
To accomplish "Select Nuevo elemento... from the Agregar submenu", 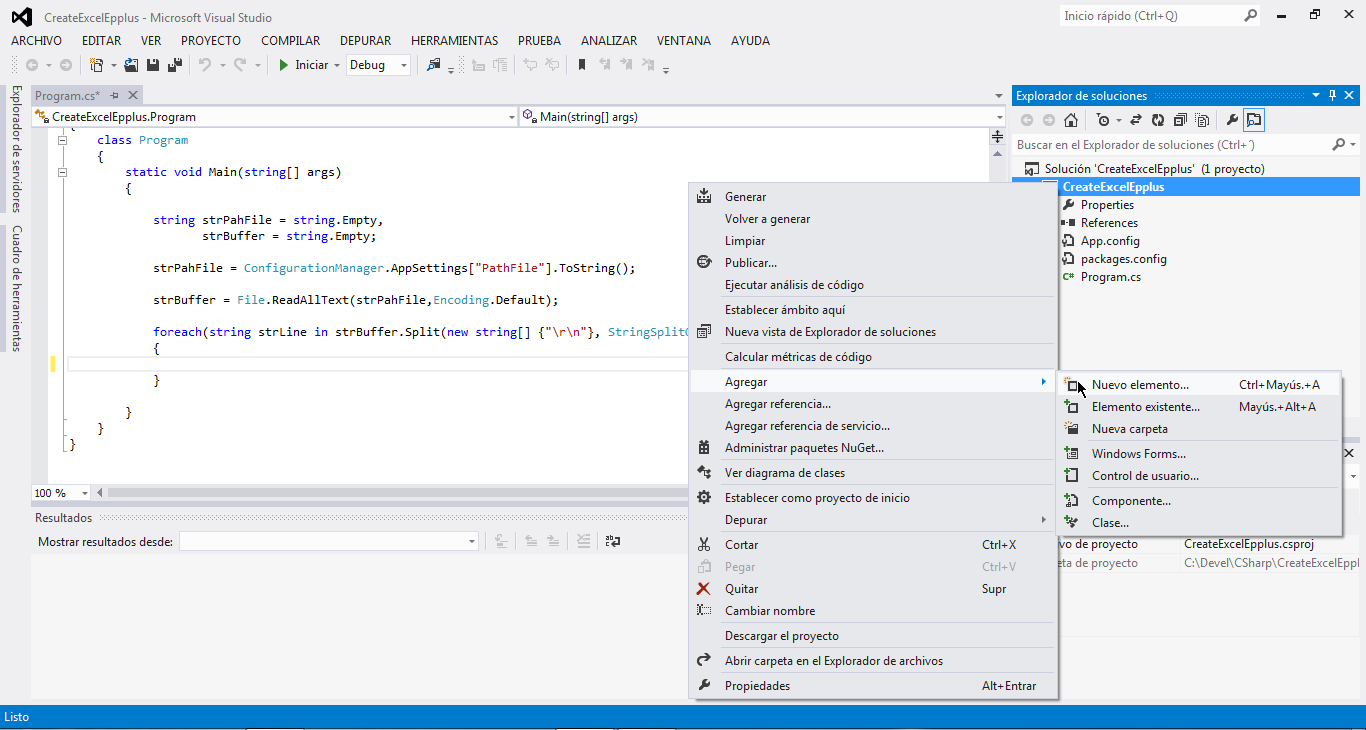I will (x=1140, y=385).
